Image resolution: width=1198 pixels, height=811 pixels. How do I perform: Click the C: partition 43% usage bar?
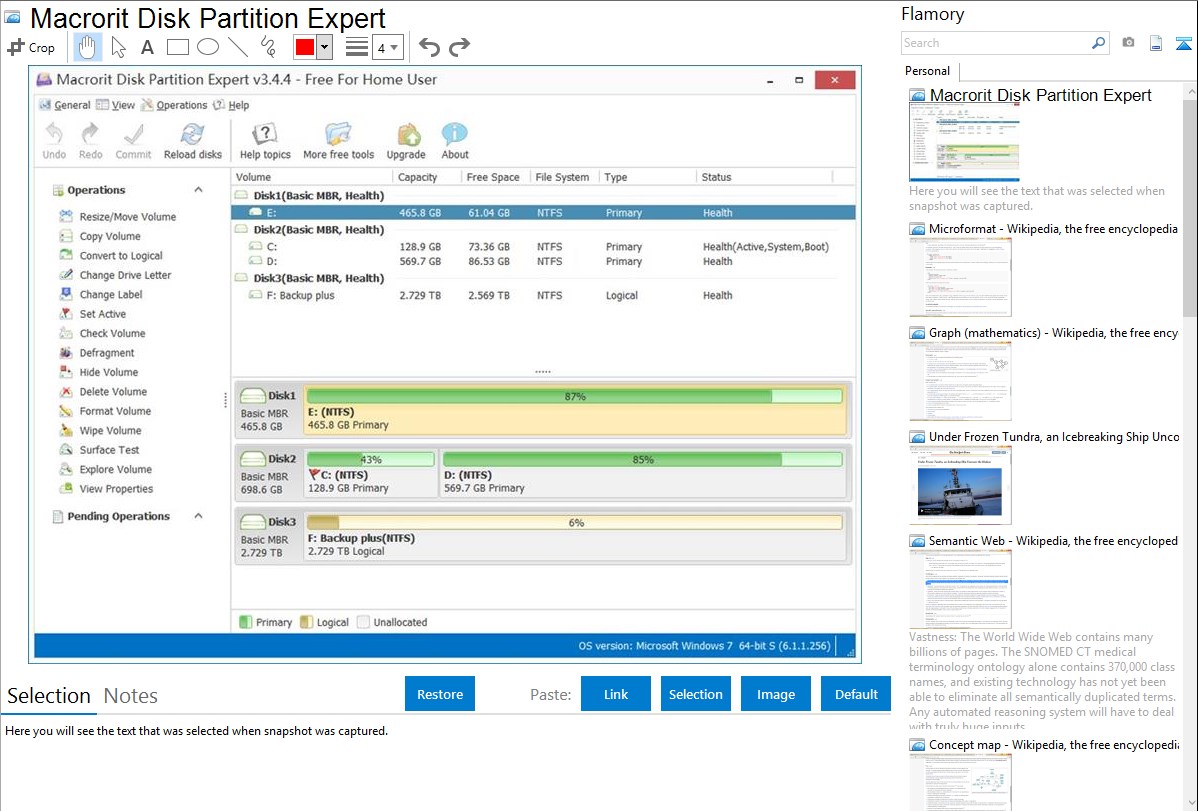(x=371, y=459)
